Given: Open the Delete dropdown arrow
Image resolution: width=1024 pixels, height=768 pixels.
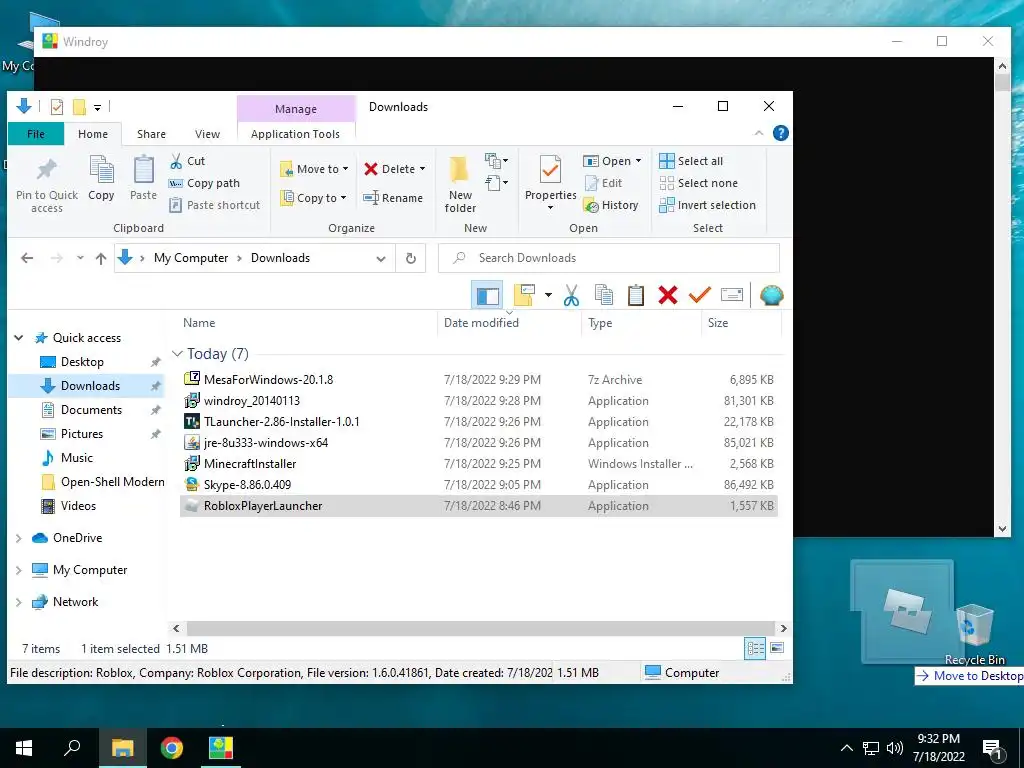Looking at the screenshot, I should click(x=423, y=169).
